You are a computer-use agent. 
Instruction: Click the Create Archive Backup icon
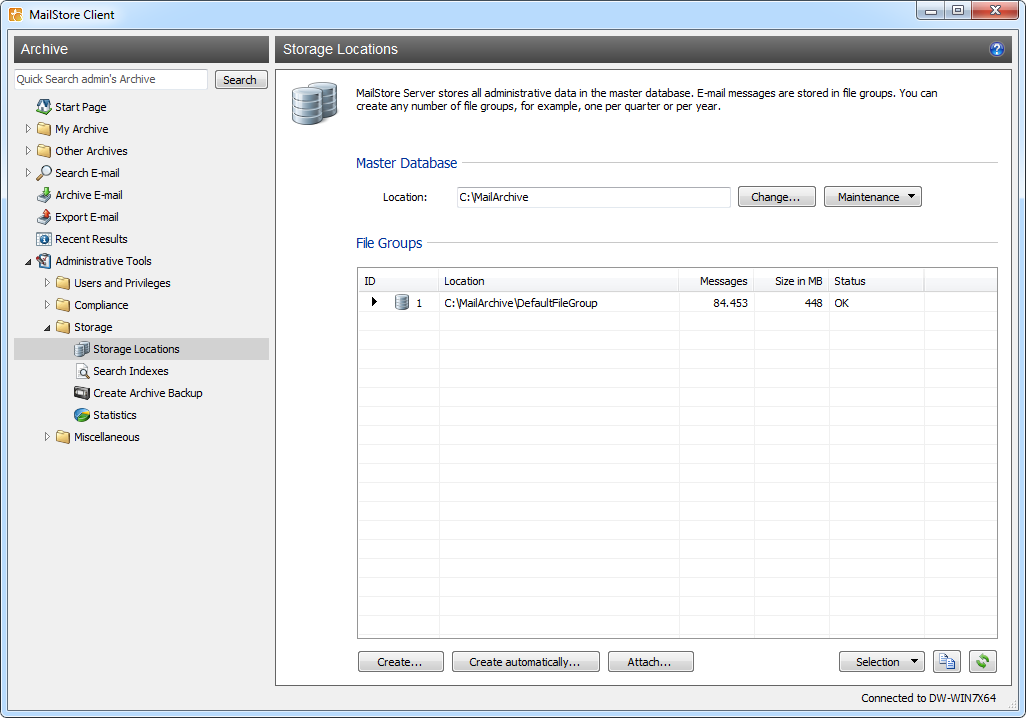tap(82, 393)
